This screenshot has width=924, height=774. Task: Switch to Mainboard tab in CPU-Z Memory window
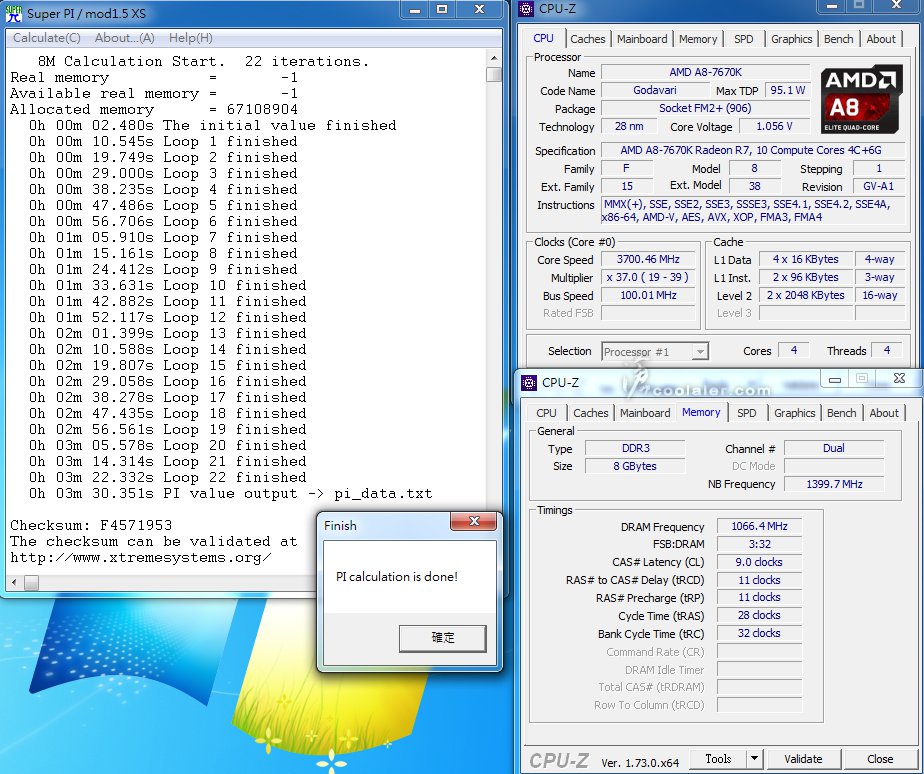tap(645, 413)
